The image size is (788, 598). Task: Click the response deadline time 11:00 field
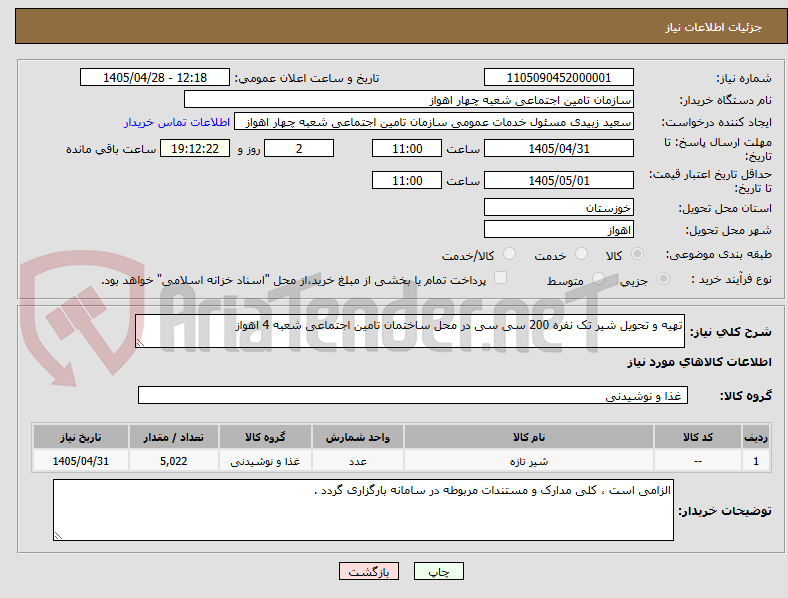pyautogui.click(x=407, y=148)
